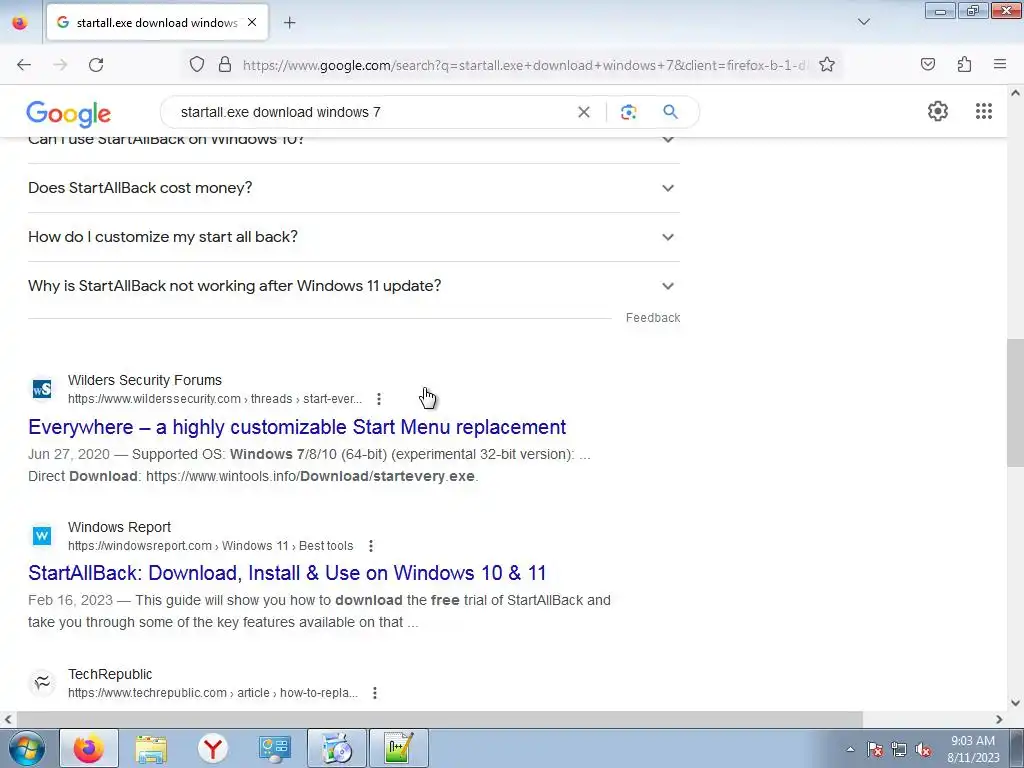The image size is (1024, 768).
Task: Open Windows Explorer from taskbar
Action: coord(151,748)
